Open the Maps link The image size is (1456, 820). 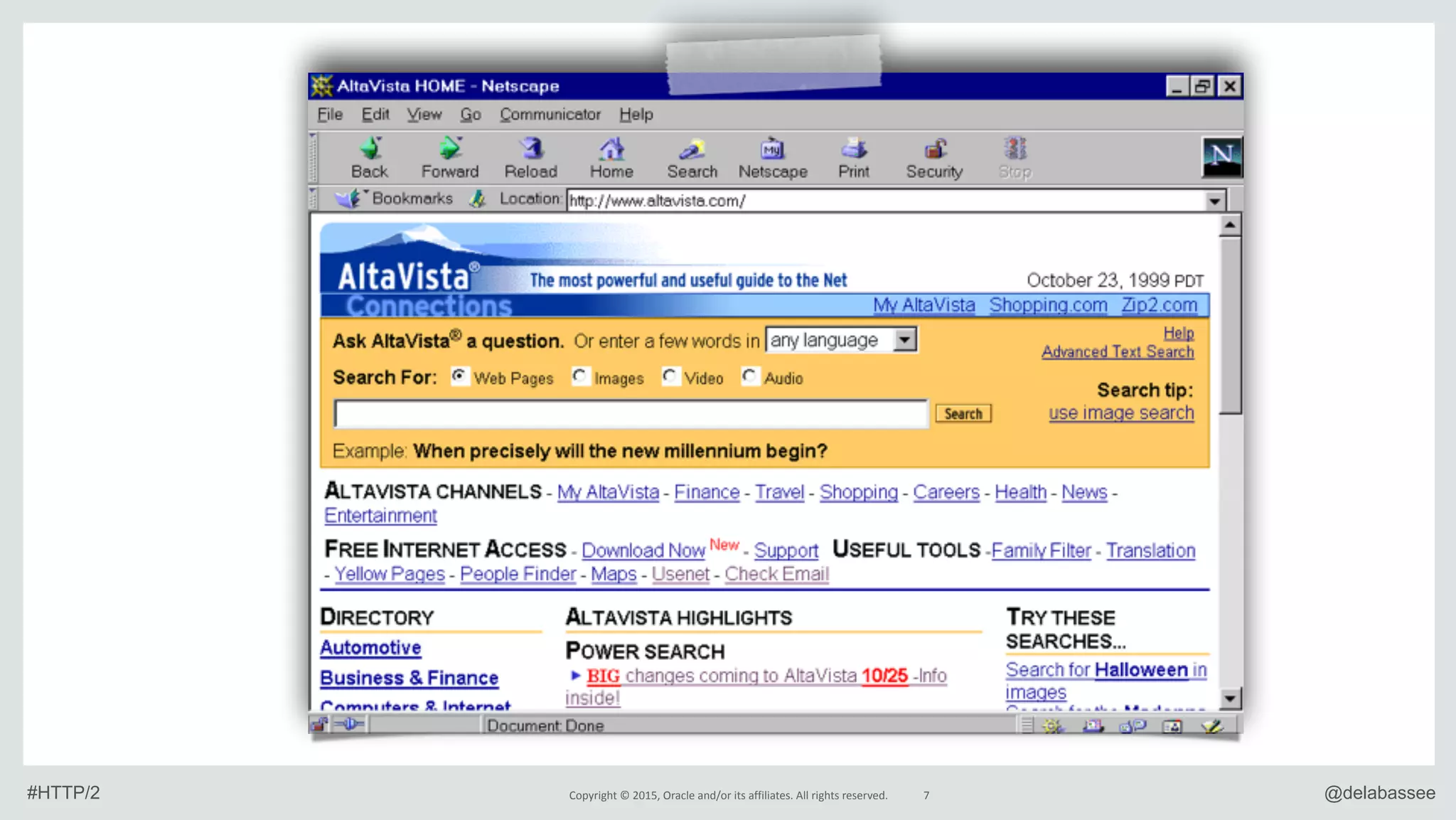614,574
